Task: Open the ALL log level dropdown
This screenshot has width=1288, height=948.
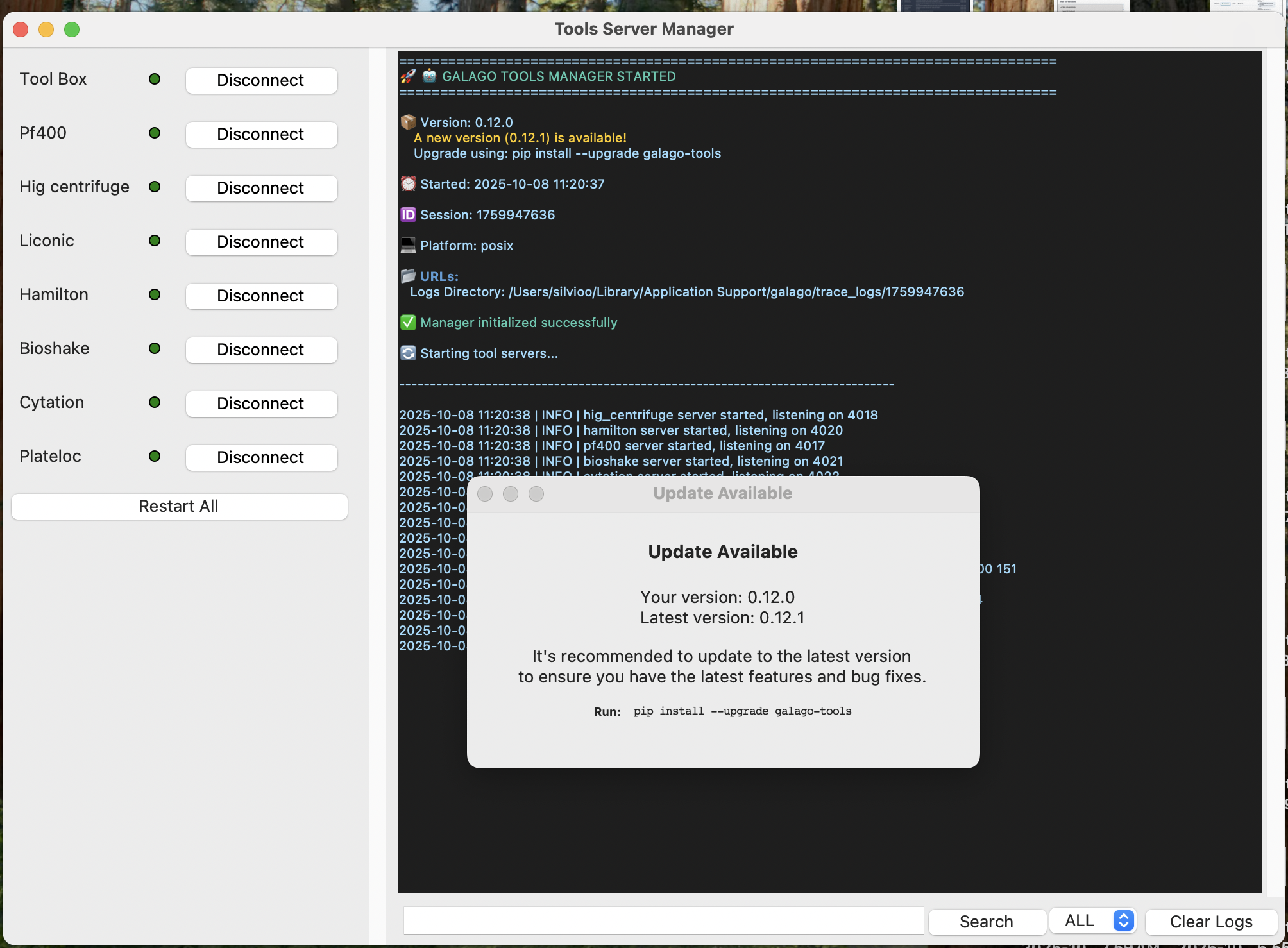Action: pos(1084,921)
